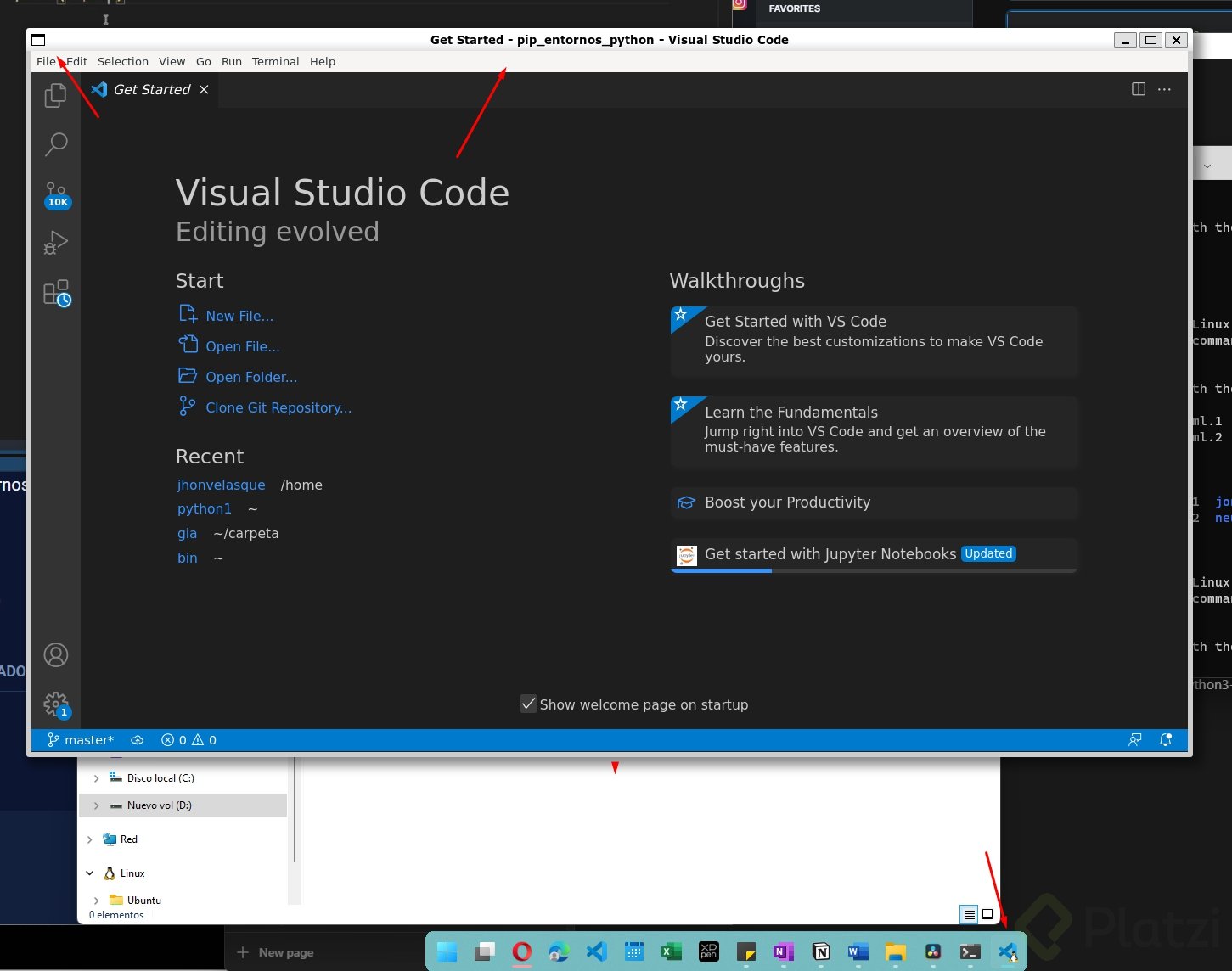Image resolution: width=1232 pixels, height=971 pixels.
Task: Open Source Control view with 10K badge
Action: [56, 194]
